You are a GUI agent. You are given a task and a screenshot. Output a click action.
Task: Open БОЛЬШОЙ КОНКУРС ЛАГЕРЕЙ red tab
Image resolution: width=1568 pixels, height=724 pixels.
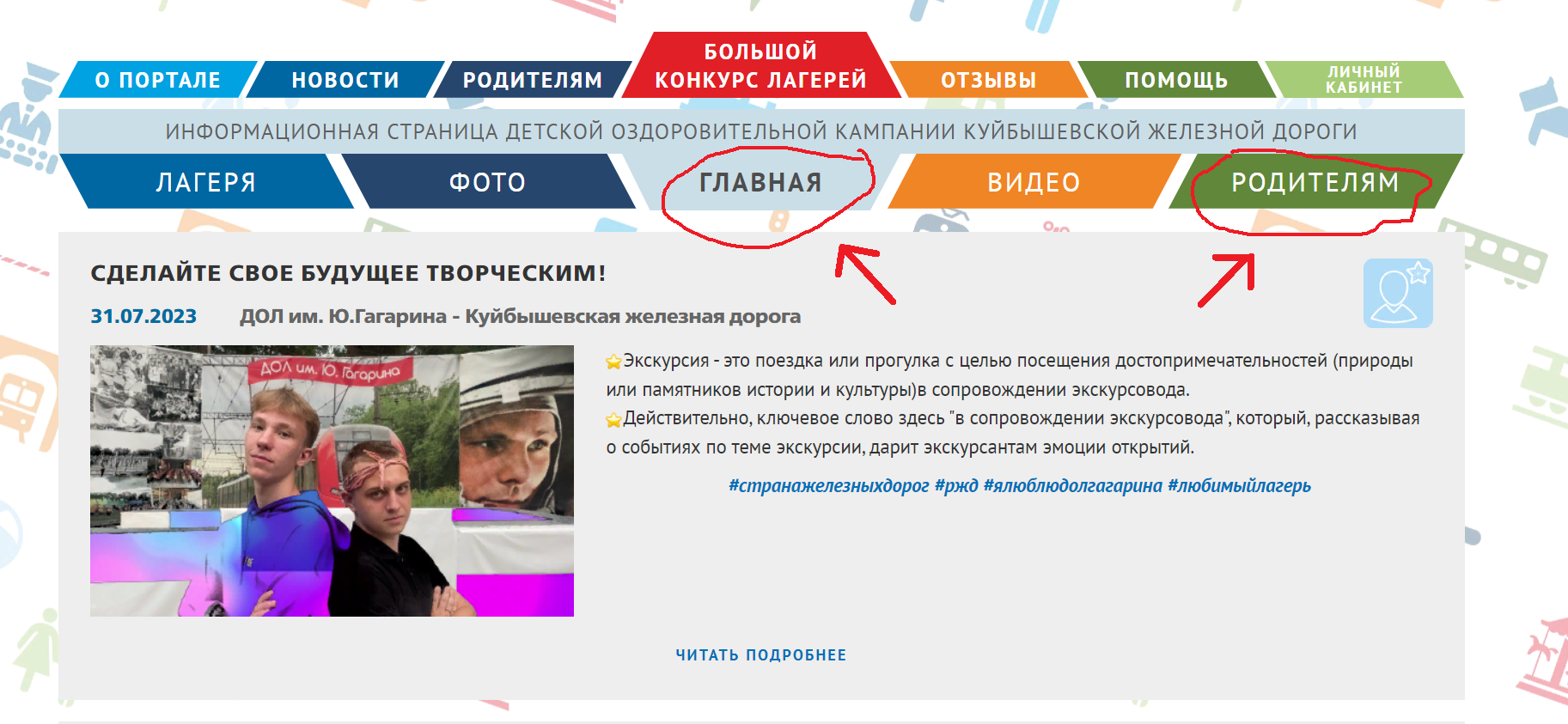(x=761, y=65)
